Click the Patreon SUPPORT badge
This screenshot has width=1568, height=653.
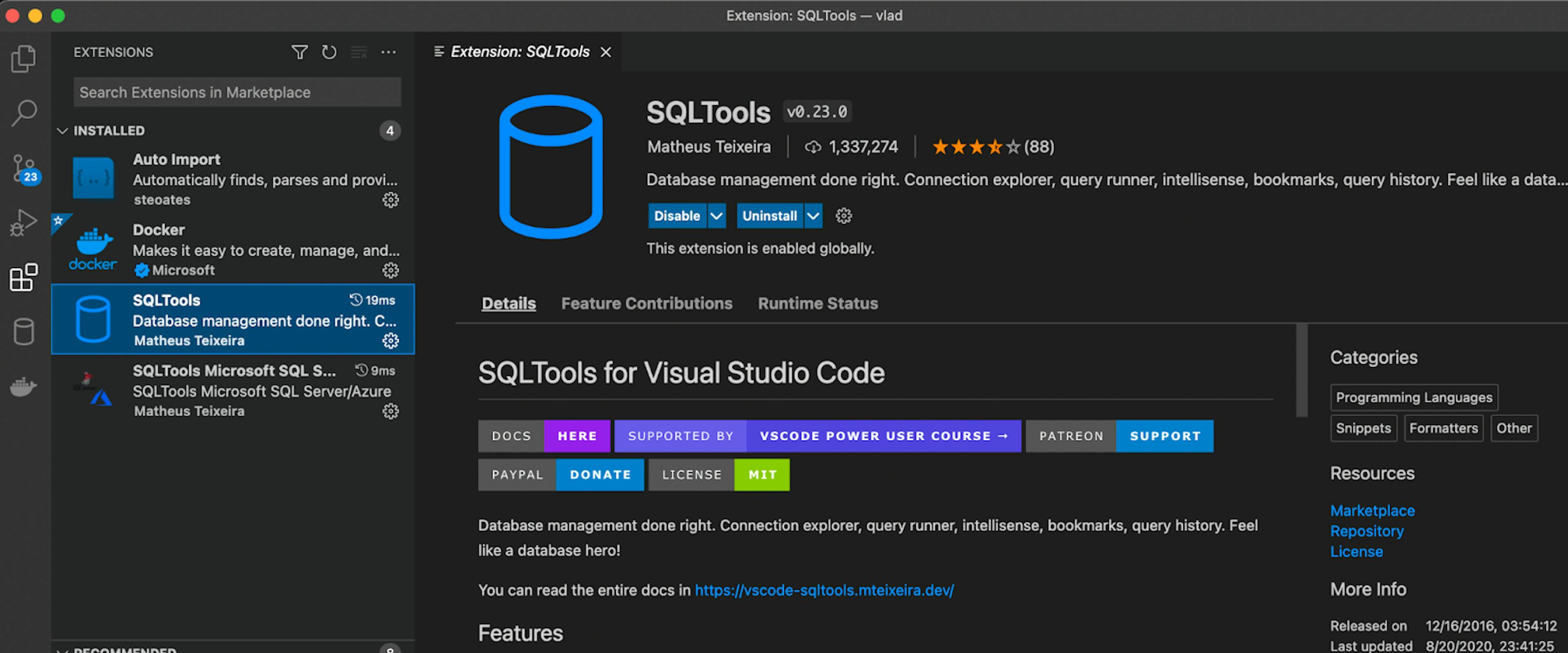[1119, 436]
